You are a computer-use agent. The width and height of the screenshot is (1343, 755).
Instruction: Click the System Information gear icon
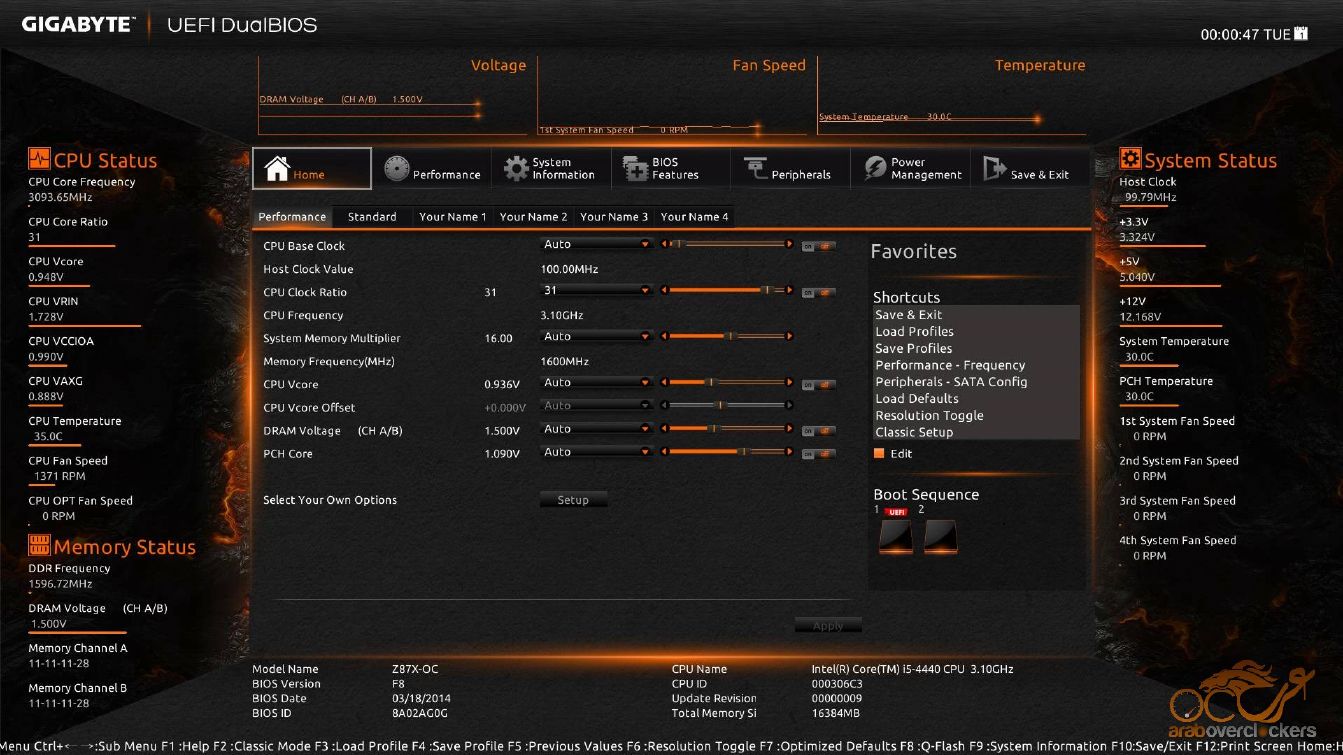(x=516, y=169)
